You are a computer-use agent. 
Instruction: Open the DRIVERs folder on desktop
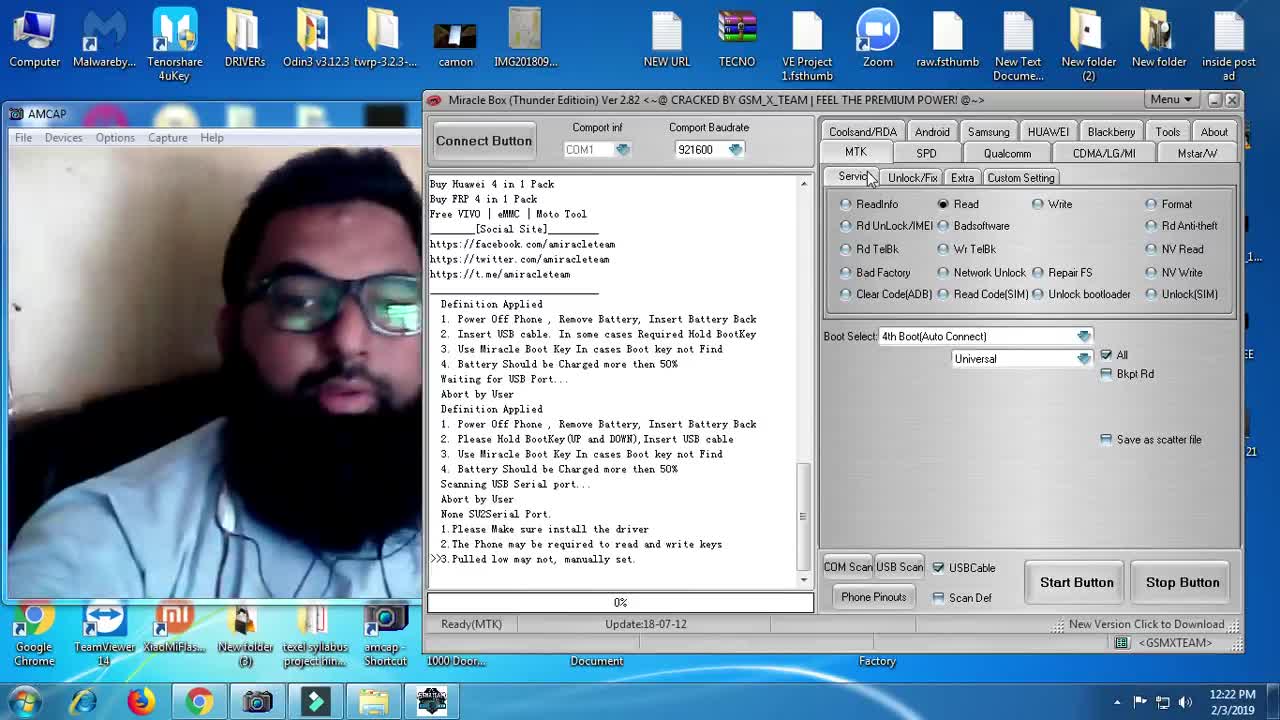245,40
